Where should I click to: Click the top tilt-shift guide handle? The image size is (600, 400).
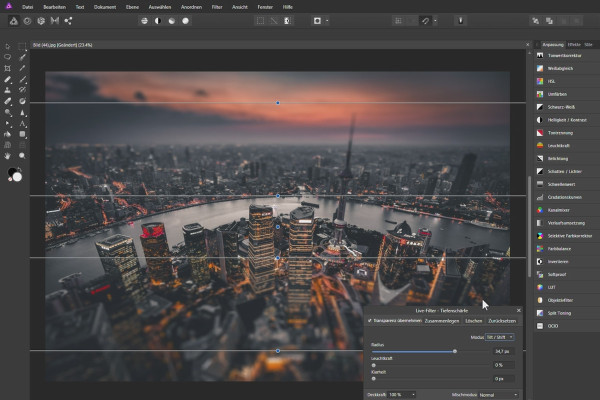click(278, 103)
